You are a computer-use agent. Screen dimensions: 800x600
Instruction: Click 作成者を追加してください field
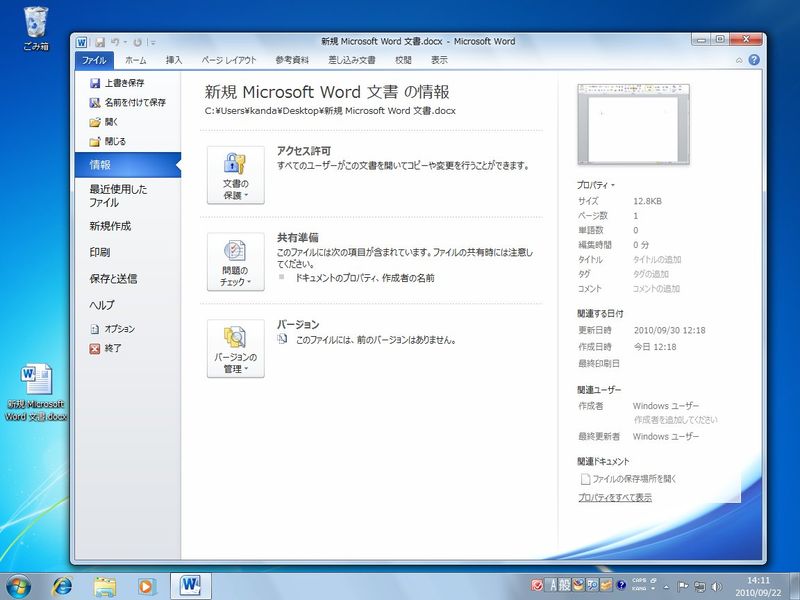(676, 420)
